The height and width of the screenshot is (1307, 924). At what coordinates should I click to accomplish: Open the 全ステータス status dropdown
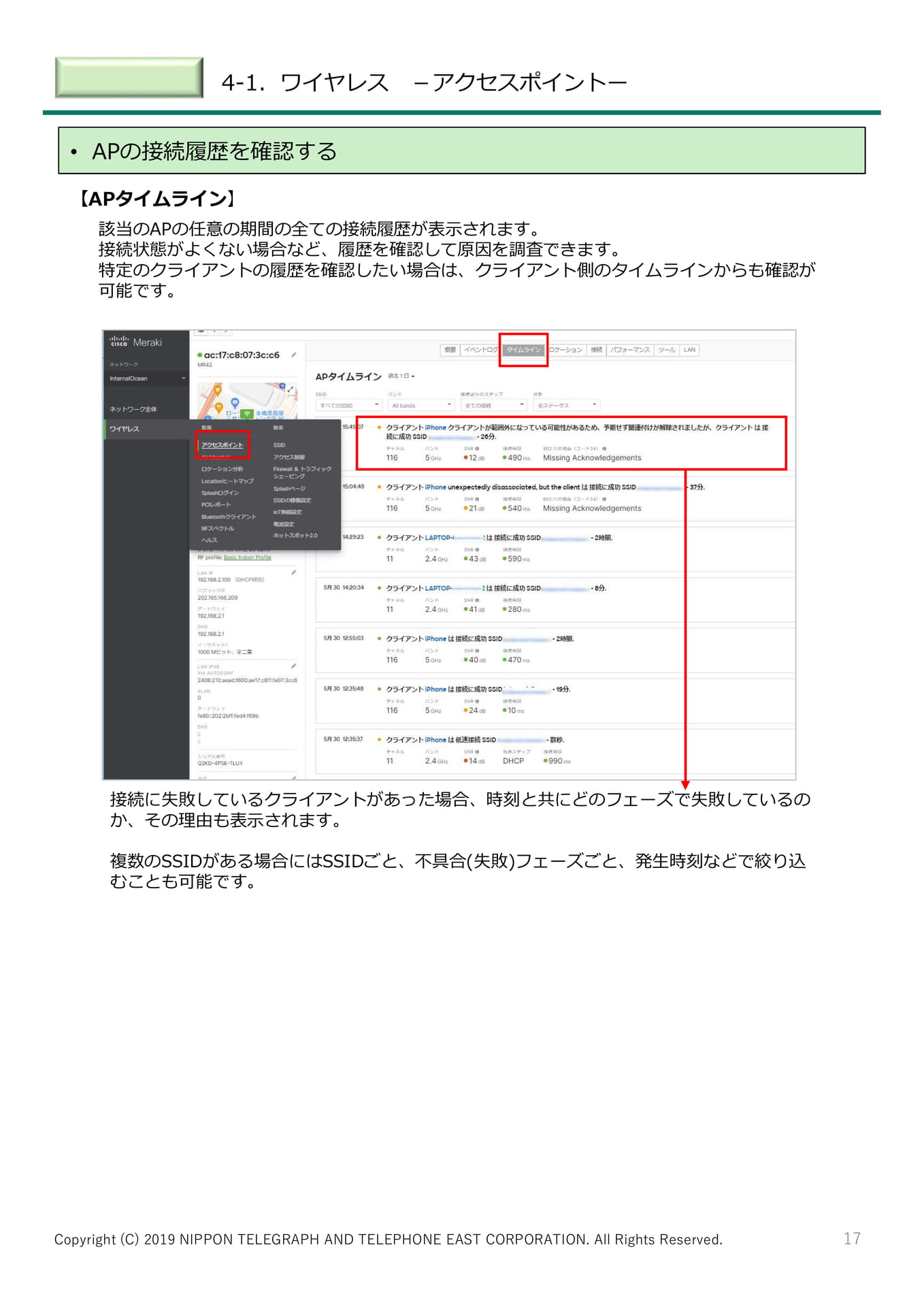pos(566,405)
